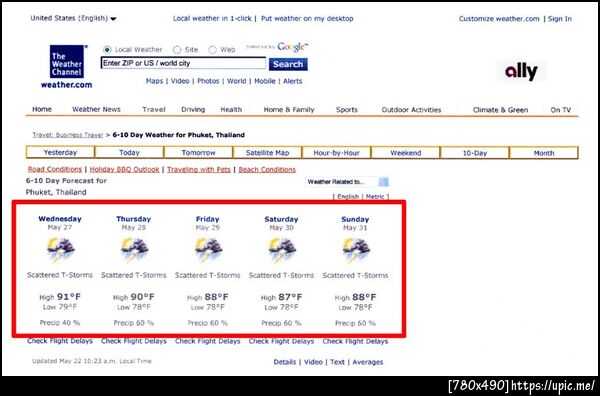Open the On TV menu
Screen dimensions: 600x396
click(561, 110)
